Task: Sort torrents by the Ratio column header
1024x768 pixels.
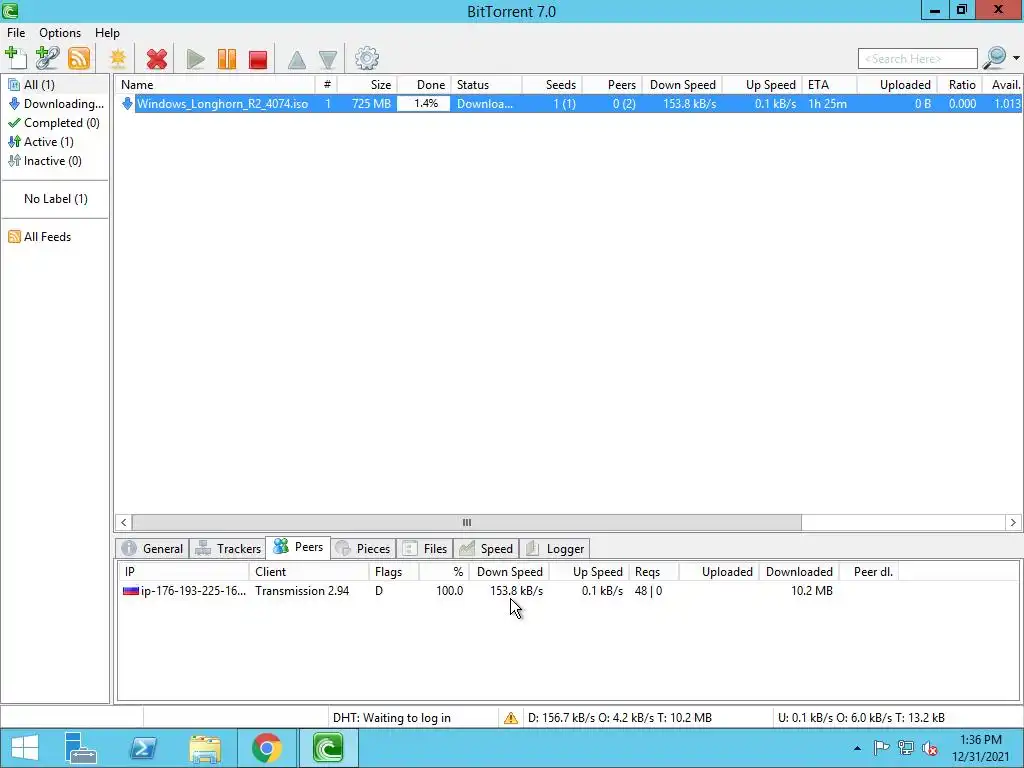Action: [959, 85]
